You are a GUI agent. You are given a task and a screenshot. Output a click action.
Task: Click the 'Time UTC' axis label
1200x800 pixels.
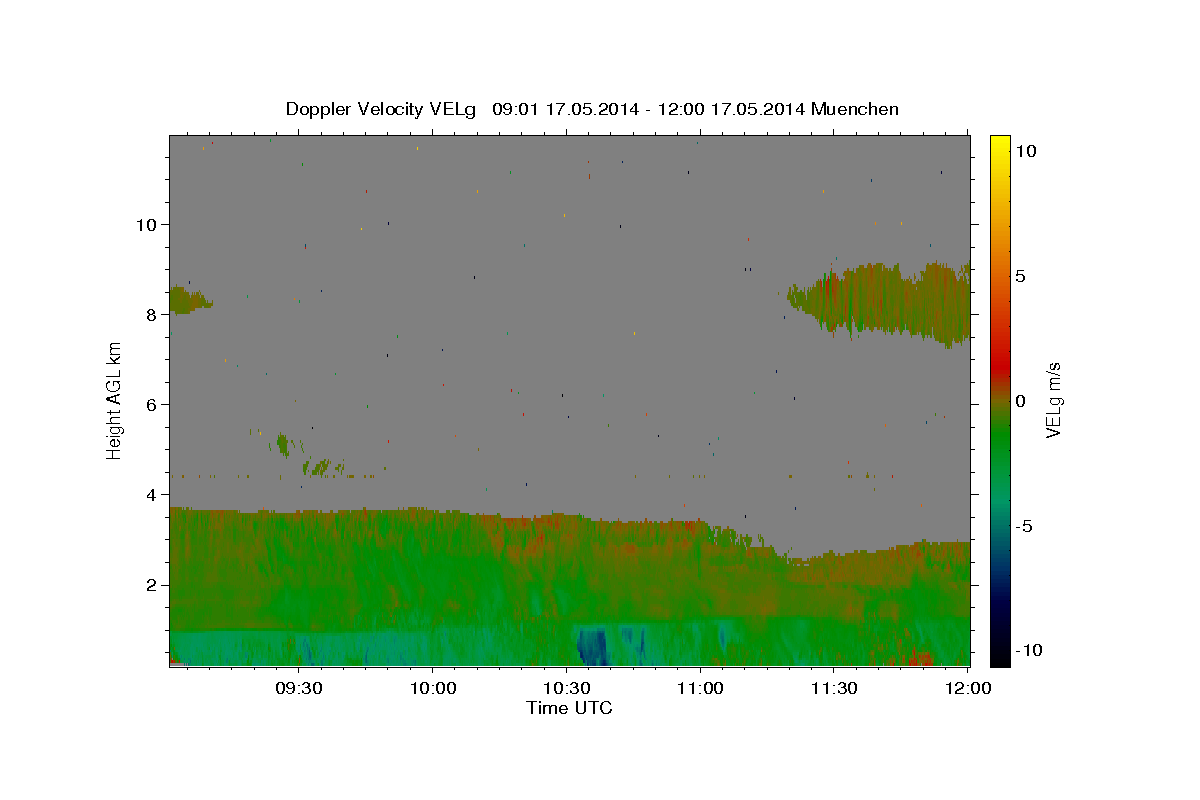click(569, 708)
